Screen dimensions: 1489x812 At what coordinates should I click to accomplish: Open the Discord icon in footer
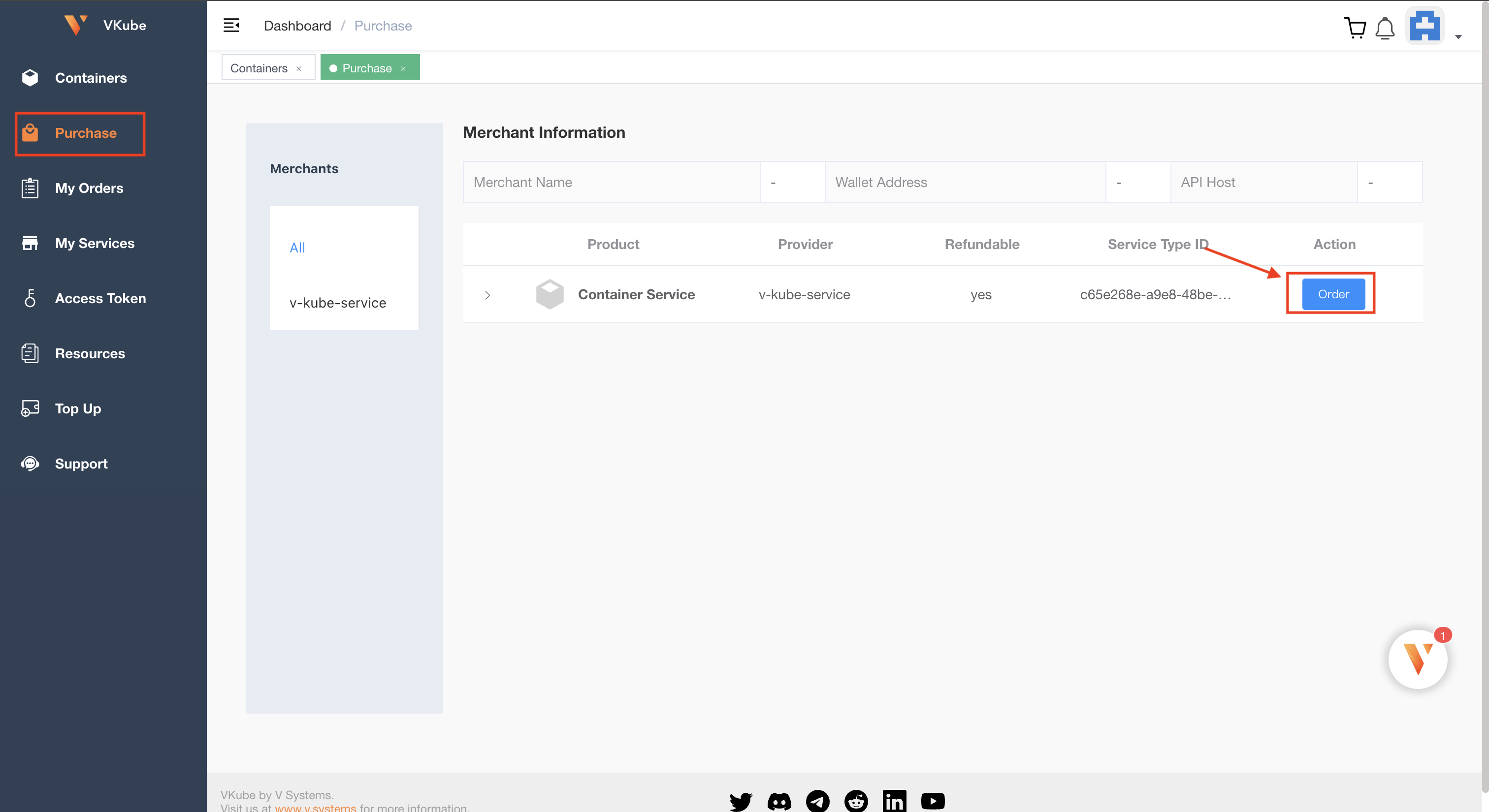pyautogui.click(x=778, y=802)
